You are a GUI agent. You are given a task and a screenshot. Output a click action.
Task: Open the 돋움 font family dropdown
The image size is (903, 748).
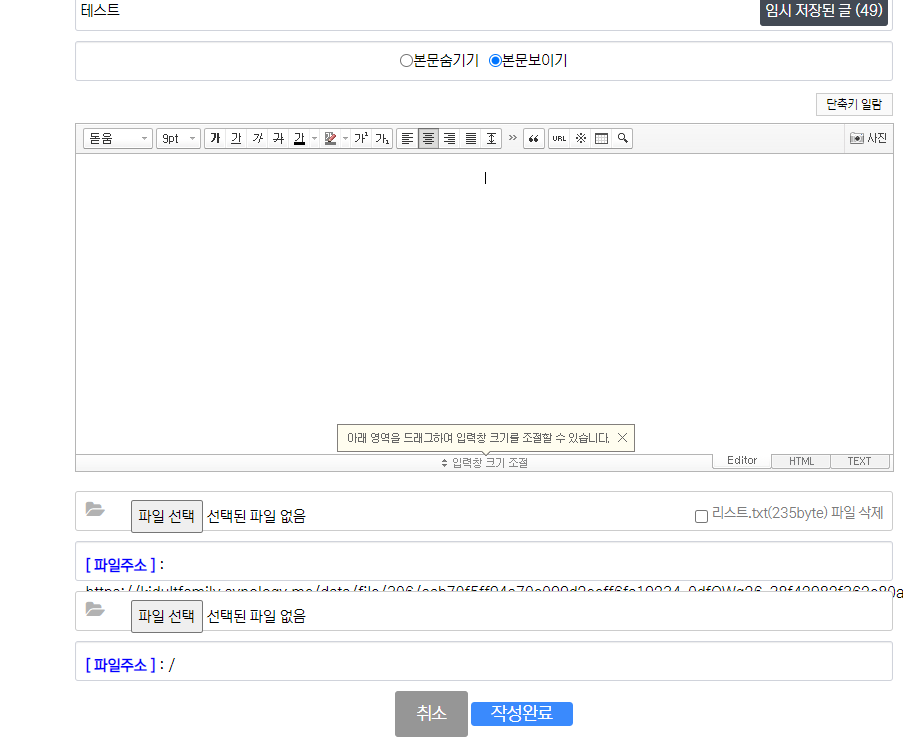pyautogui.click(x=117, y=139)
